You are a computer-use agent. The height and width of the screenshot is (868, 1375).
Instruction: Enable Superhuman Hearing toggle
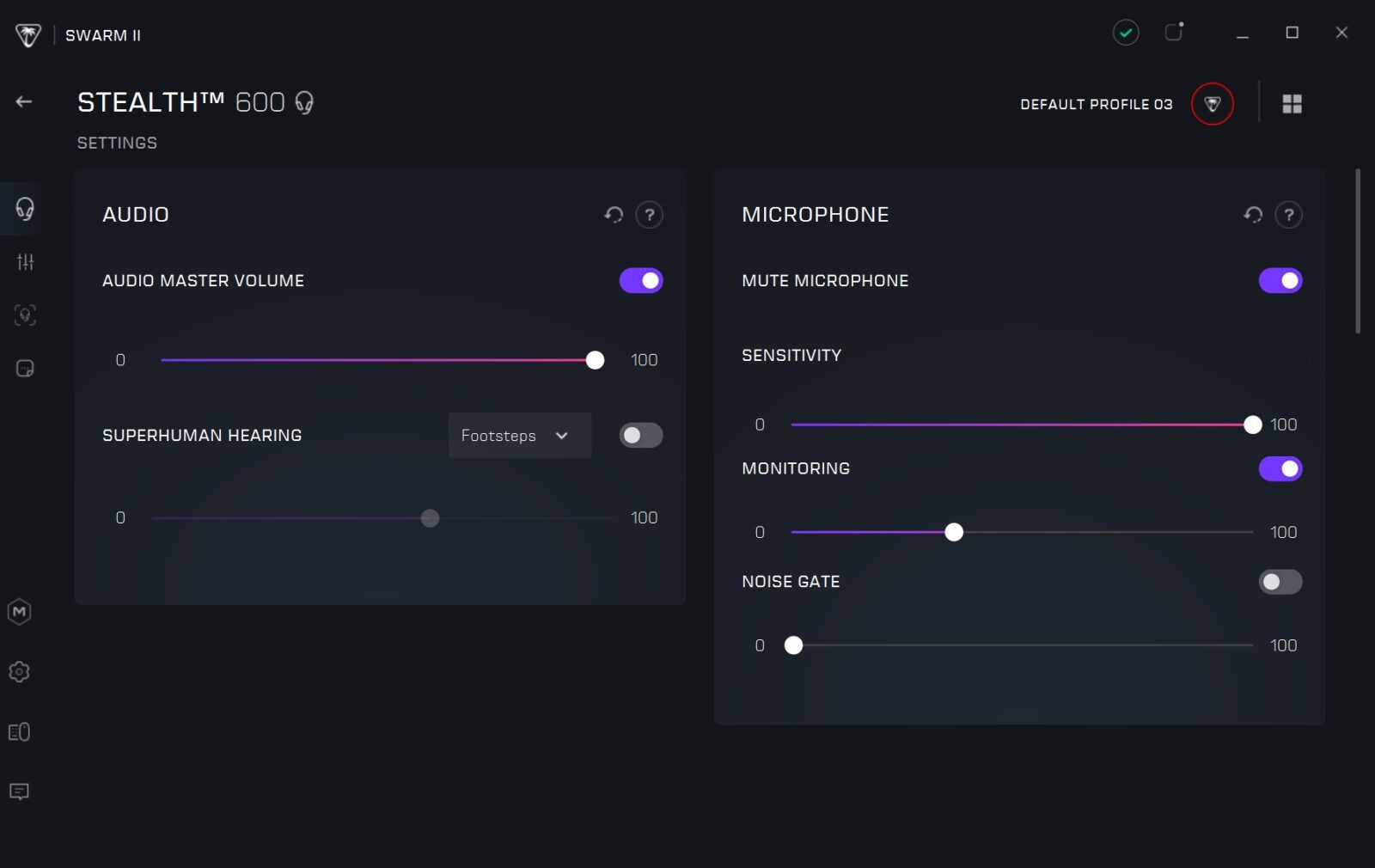641,436
